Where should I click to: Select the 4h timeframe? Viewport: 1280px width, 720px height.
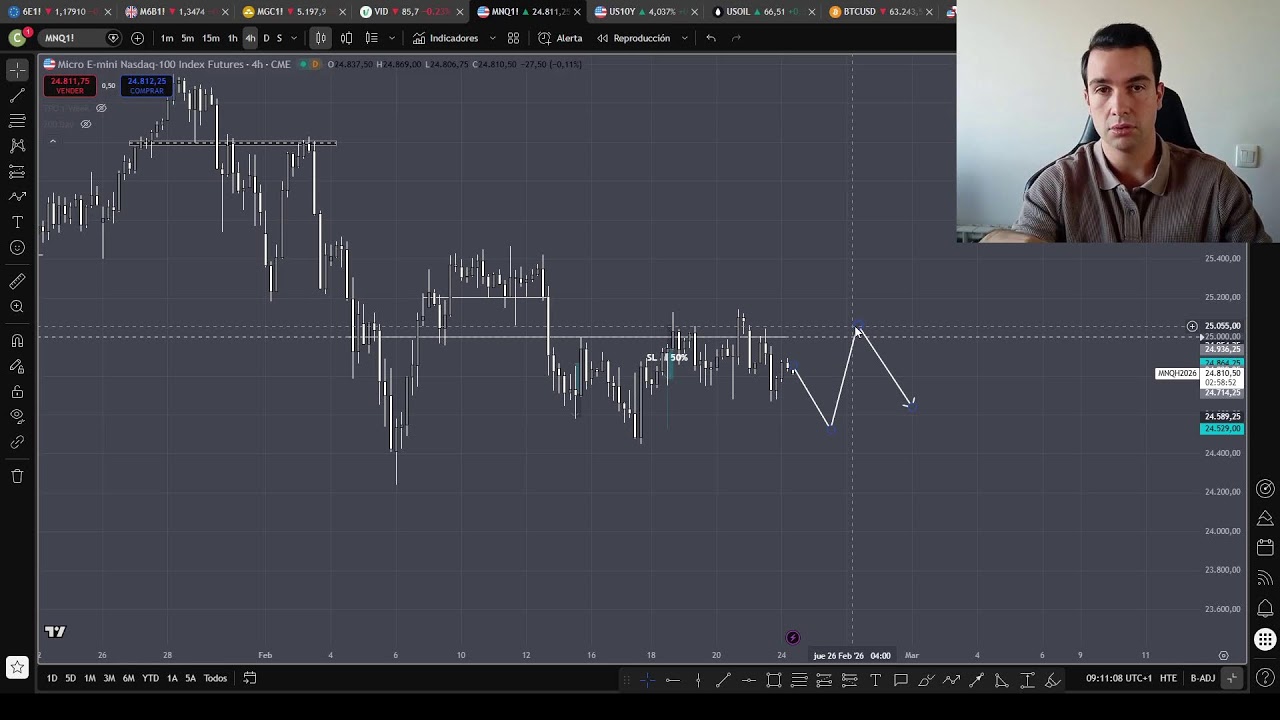[x=250, y=38]
